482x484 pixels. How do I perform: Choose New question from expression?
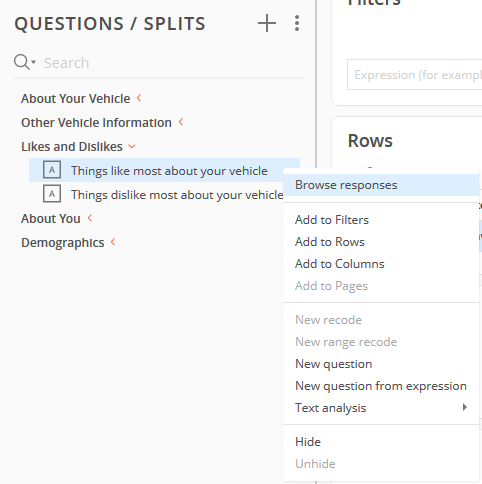(381, 386)
